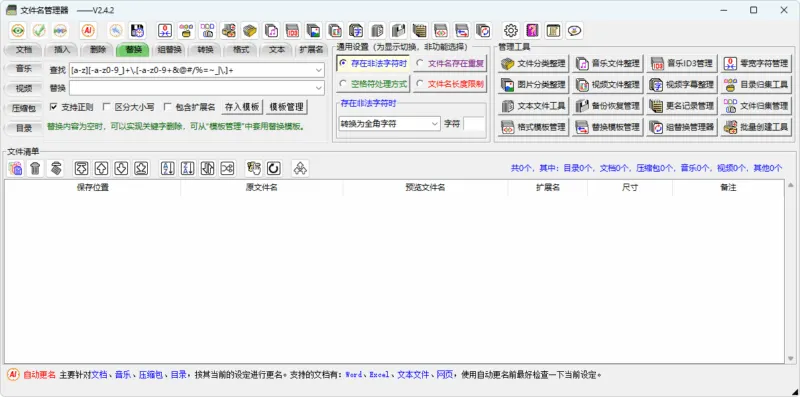Click the green eye preview toolbar icon
800x397 pixels.
18,31
